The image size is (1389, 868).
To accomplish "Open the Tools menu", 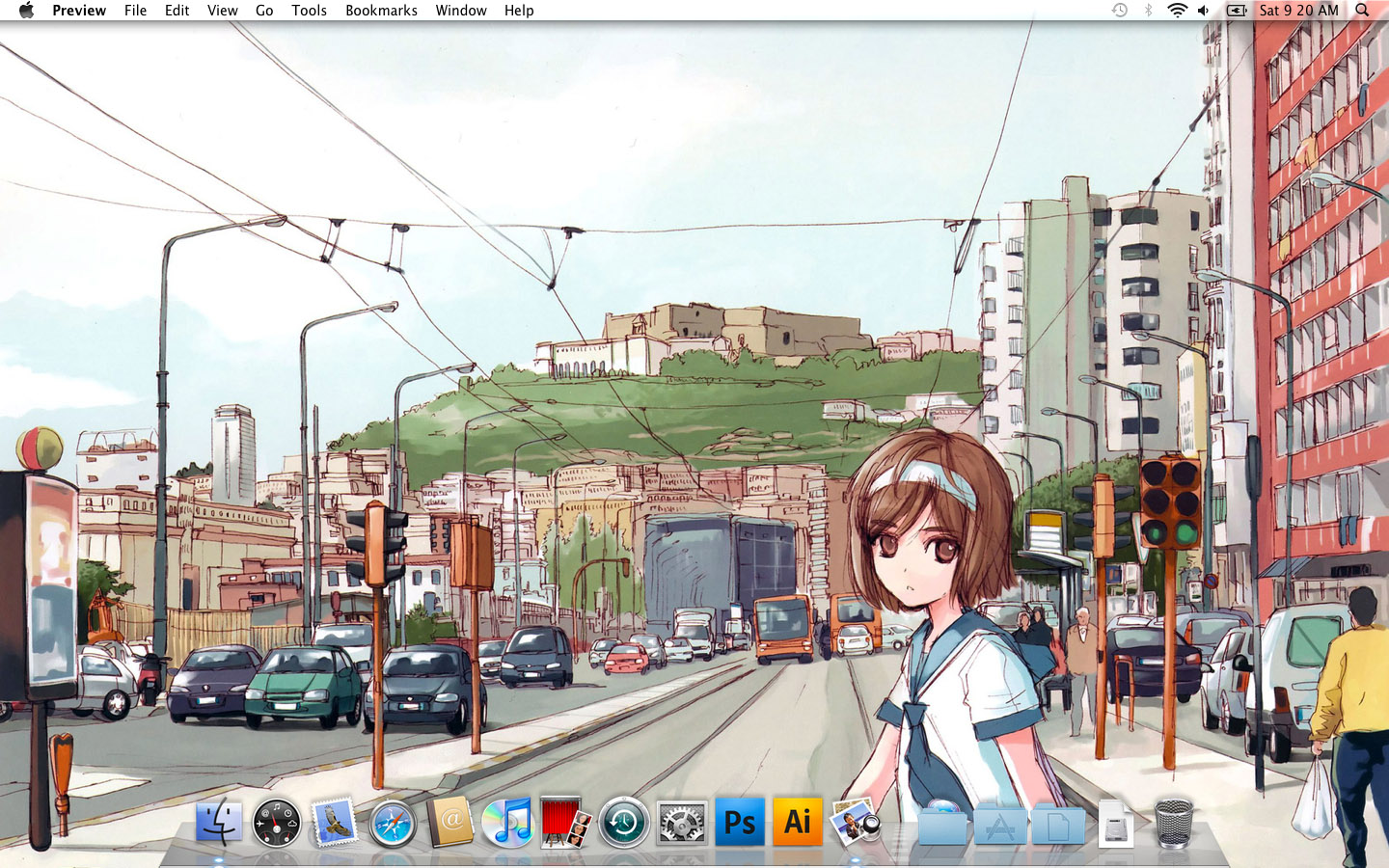I will pos(309,11).
